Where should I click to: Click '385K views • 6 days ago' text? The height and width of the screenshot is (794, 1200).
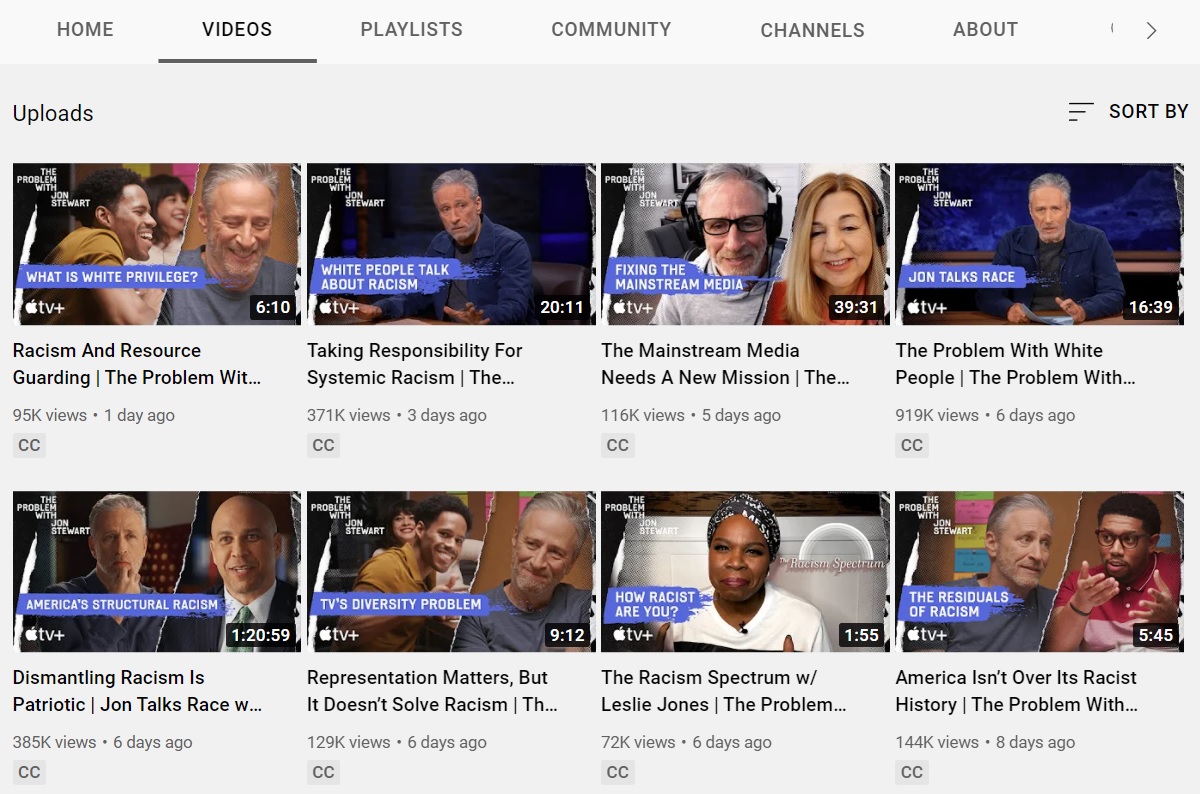click(103, 742)
